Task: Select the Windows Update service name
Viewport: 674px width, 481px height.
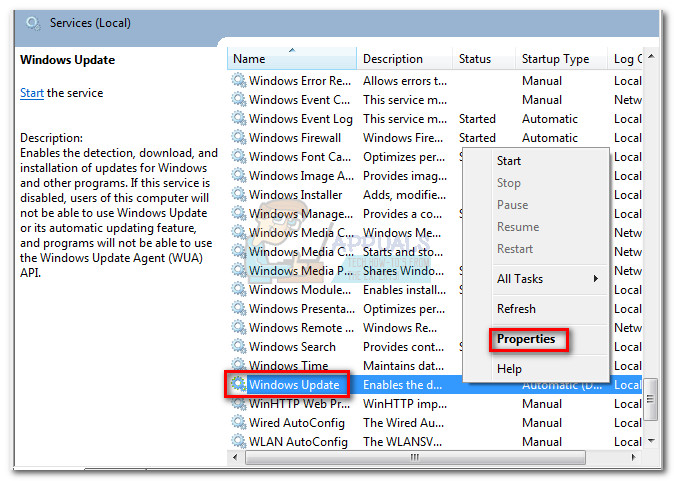Action: coord(294,384)
